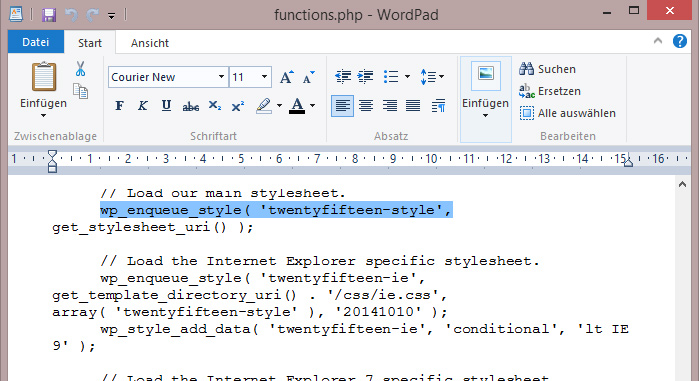The image size is (699, 381).
Task: Open the Datei menu
Action: pyautogui.click(x=36, y=42)
